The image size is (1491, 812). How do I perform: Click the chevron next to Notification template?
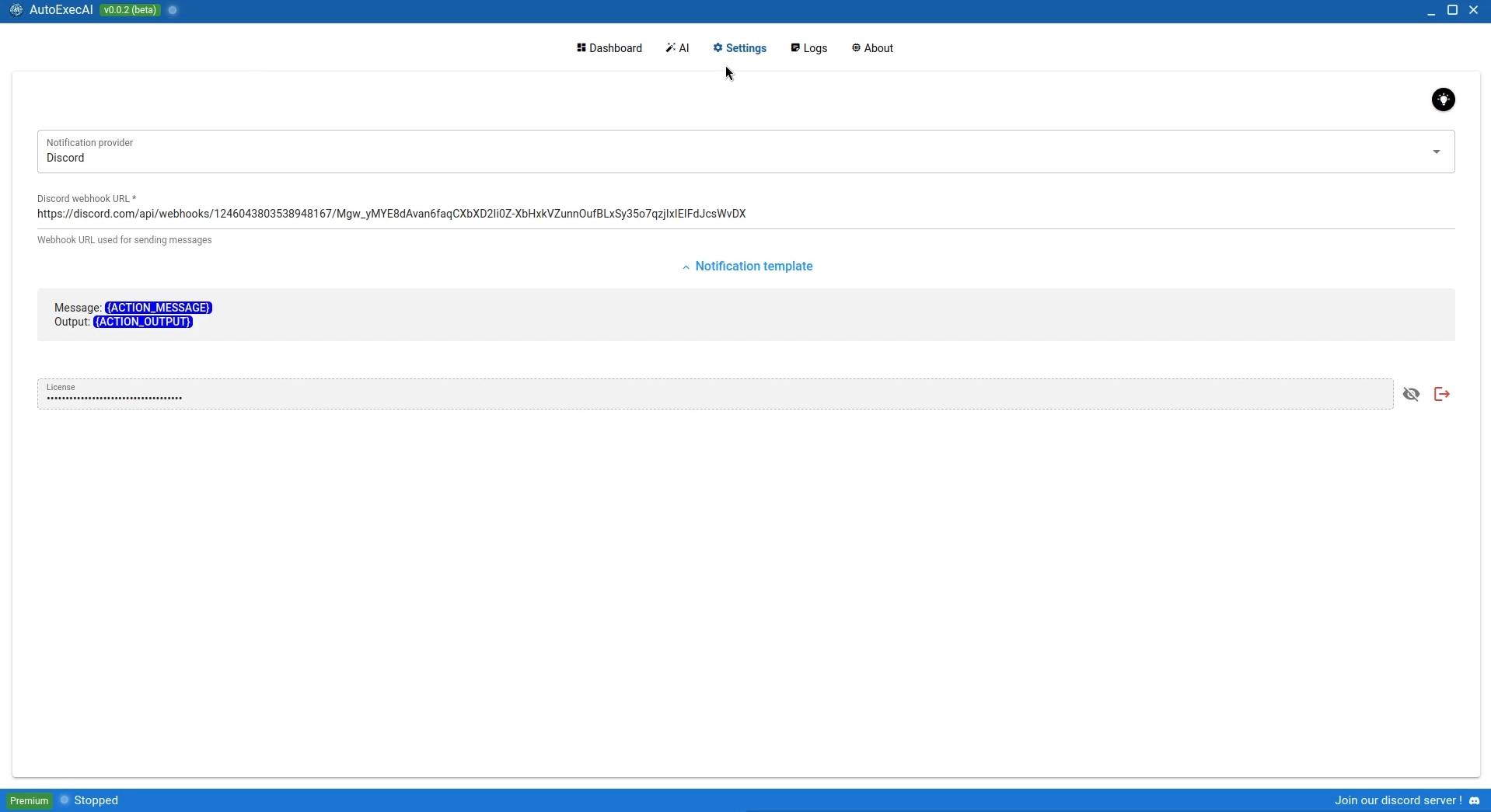(x=686, y=267)
